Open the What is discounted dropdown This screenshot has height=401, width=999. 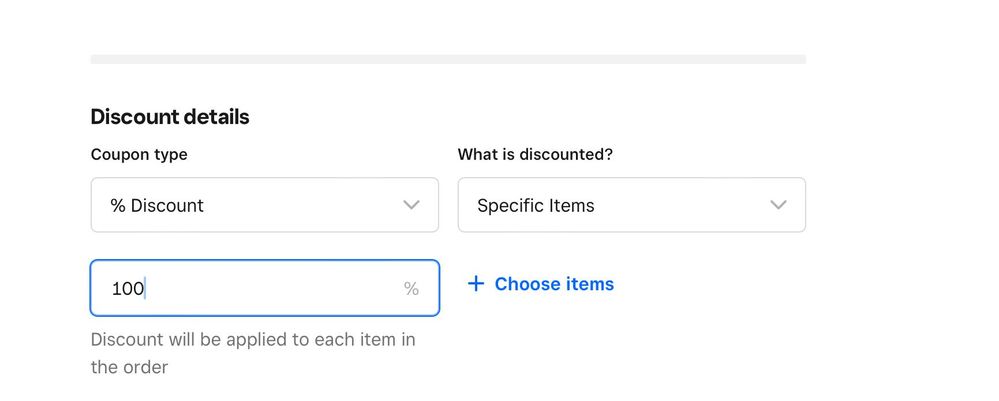pyautogui.click(x=631, y=205)
